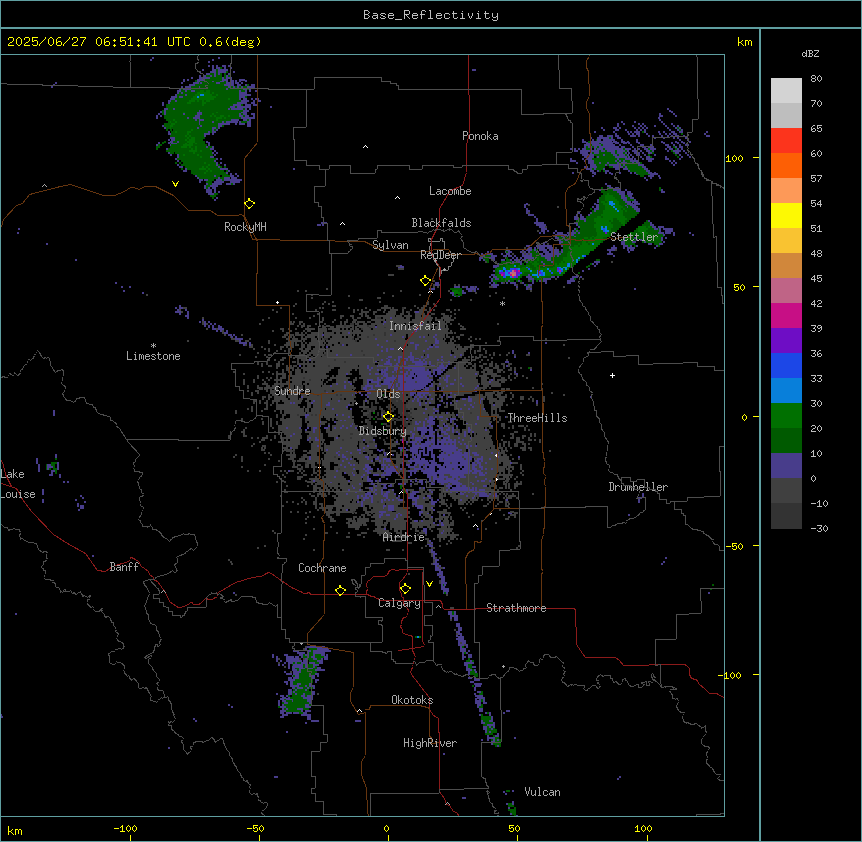Pick the red 60-65 dBZ legend swatch
This screenshot has height=842, width=862.
(786, 141)
